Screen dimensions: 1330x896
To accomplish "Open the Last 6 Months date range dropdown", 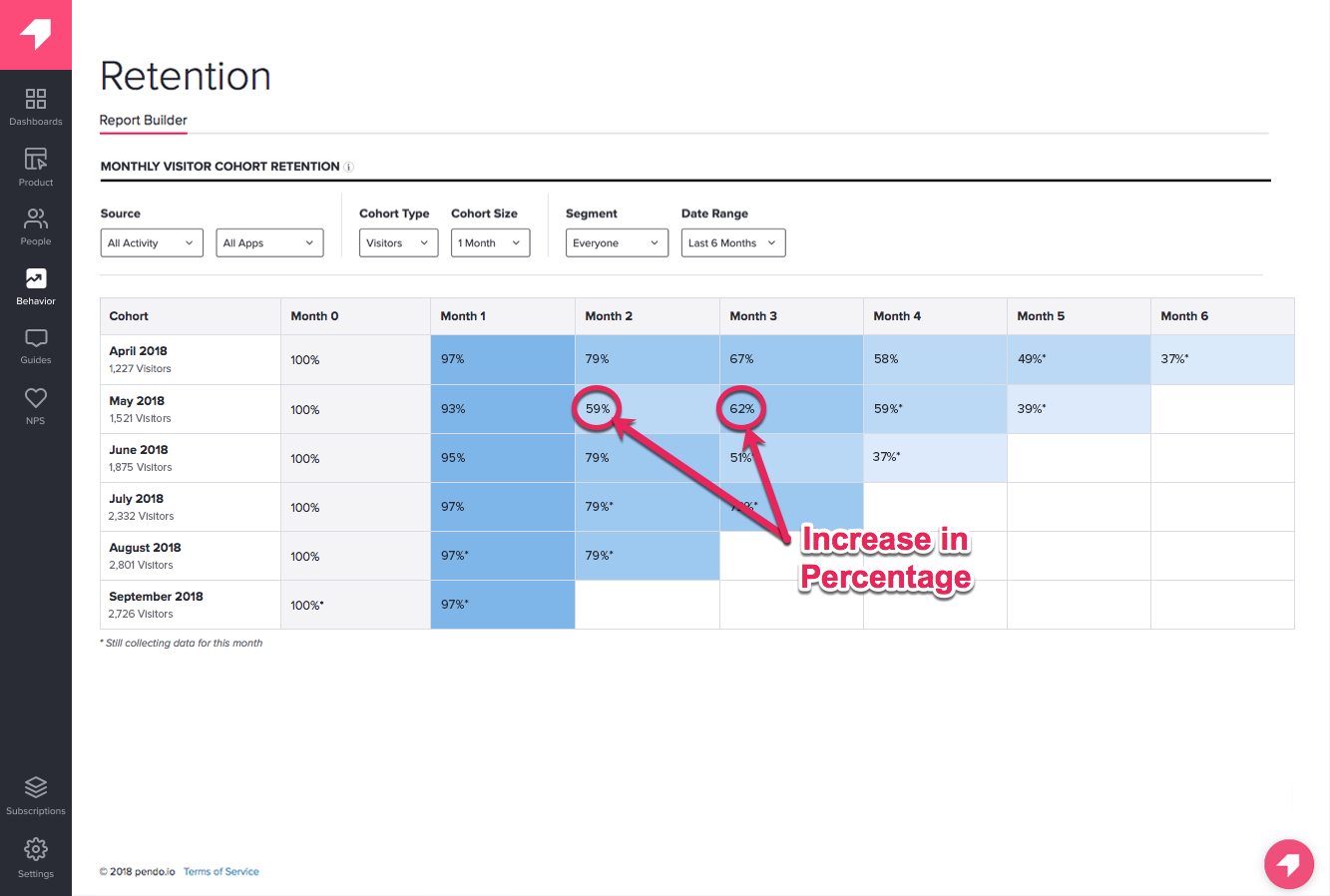I will coord(733,242).
